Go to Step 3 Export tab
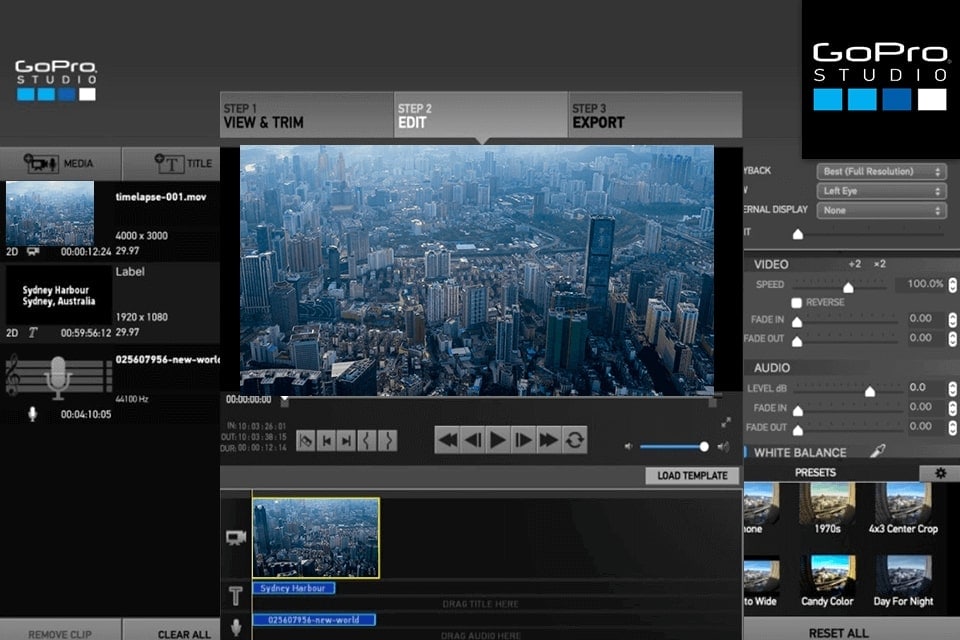960x640 pixels. 656,115
